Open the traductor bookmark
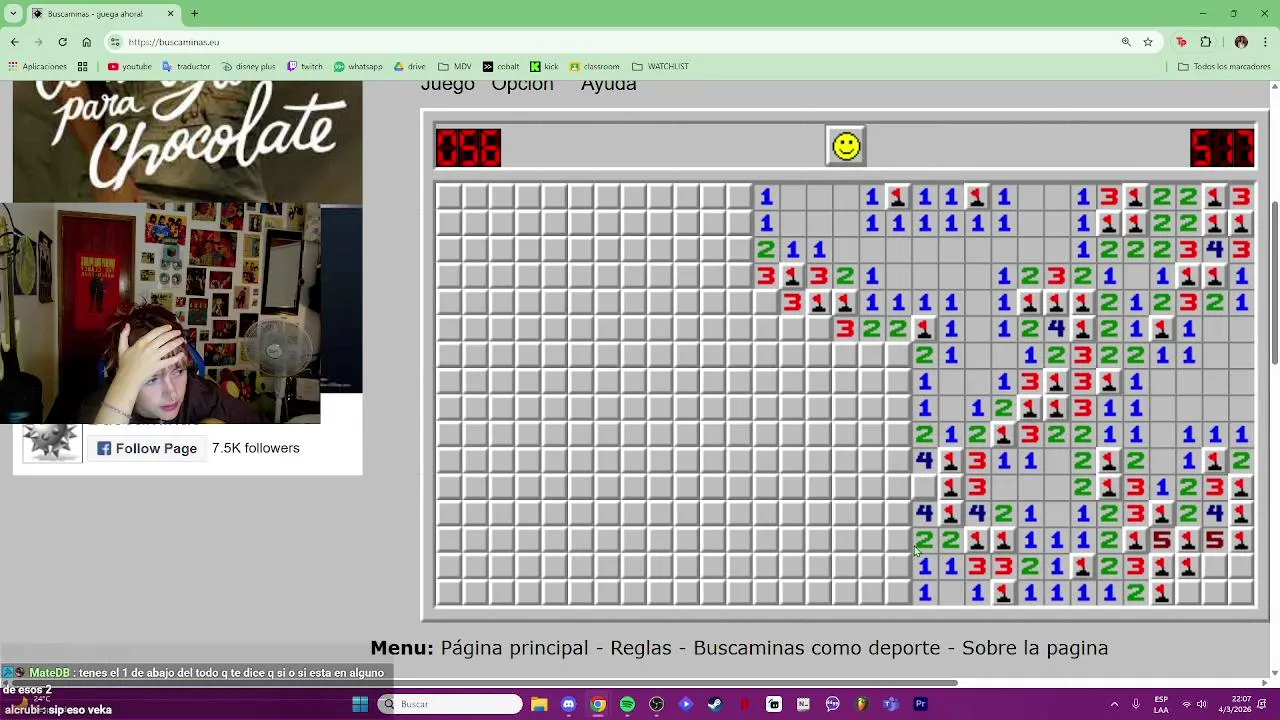The height and width of the screenshot is (720, 1280). (x=186, y=67)
